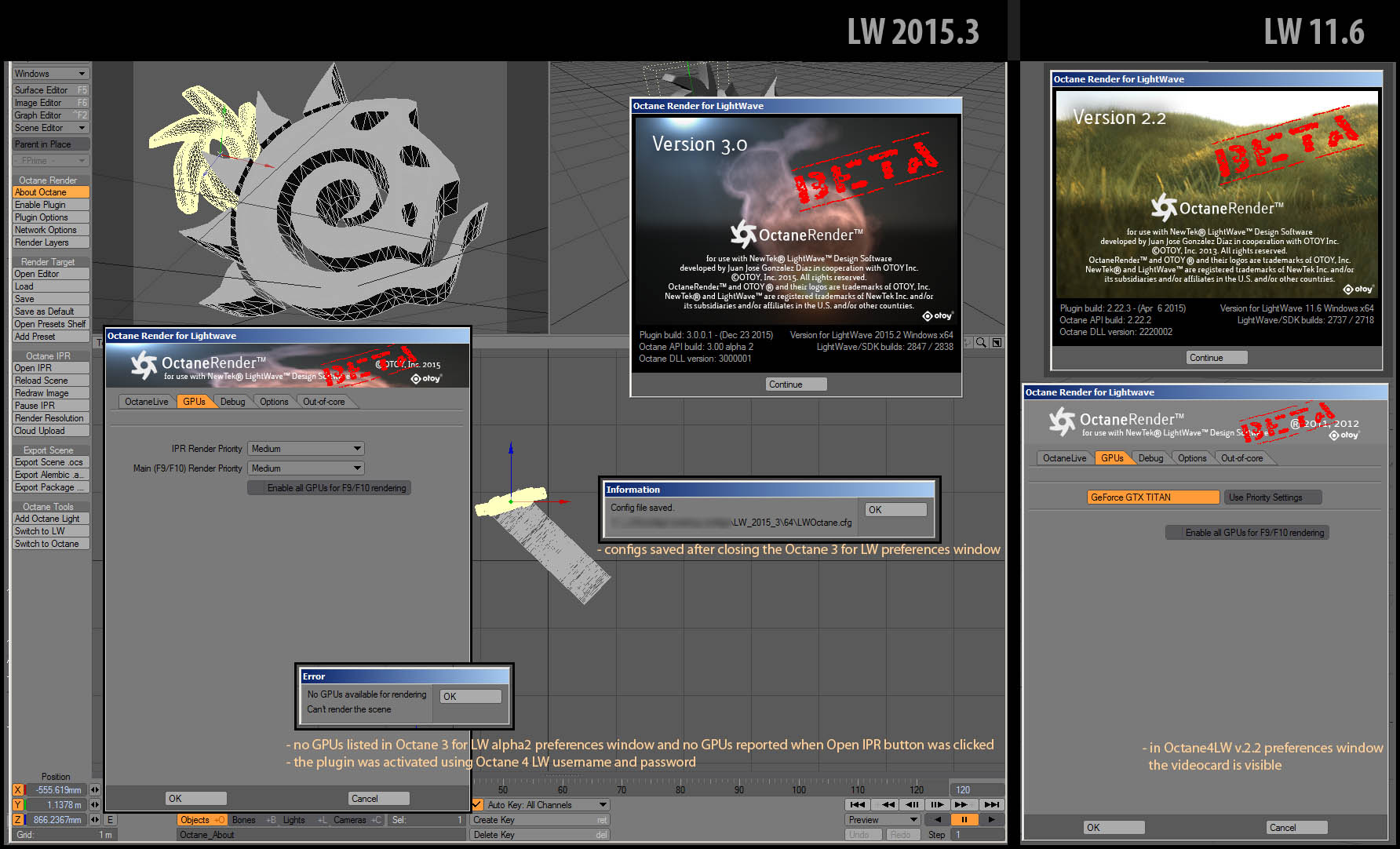Toggle the Z position axis button
1400x849 pixels.
click(18, 820)
